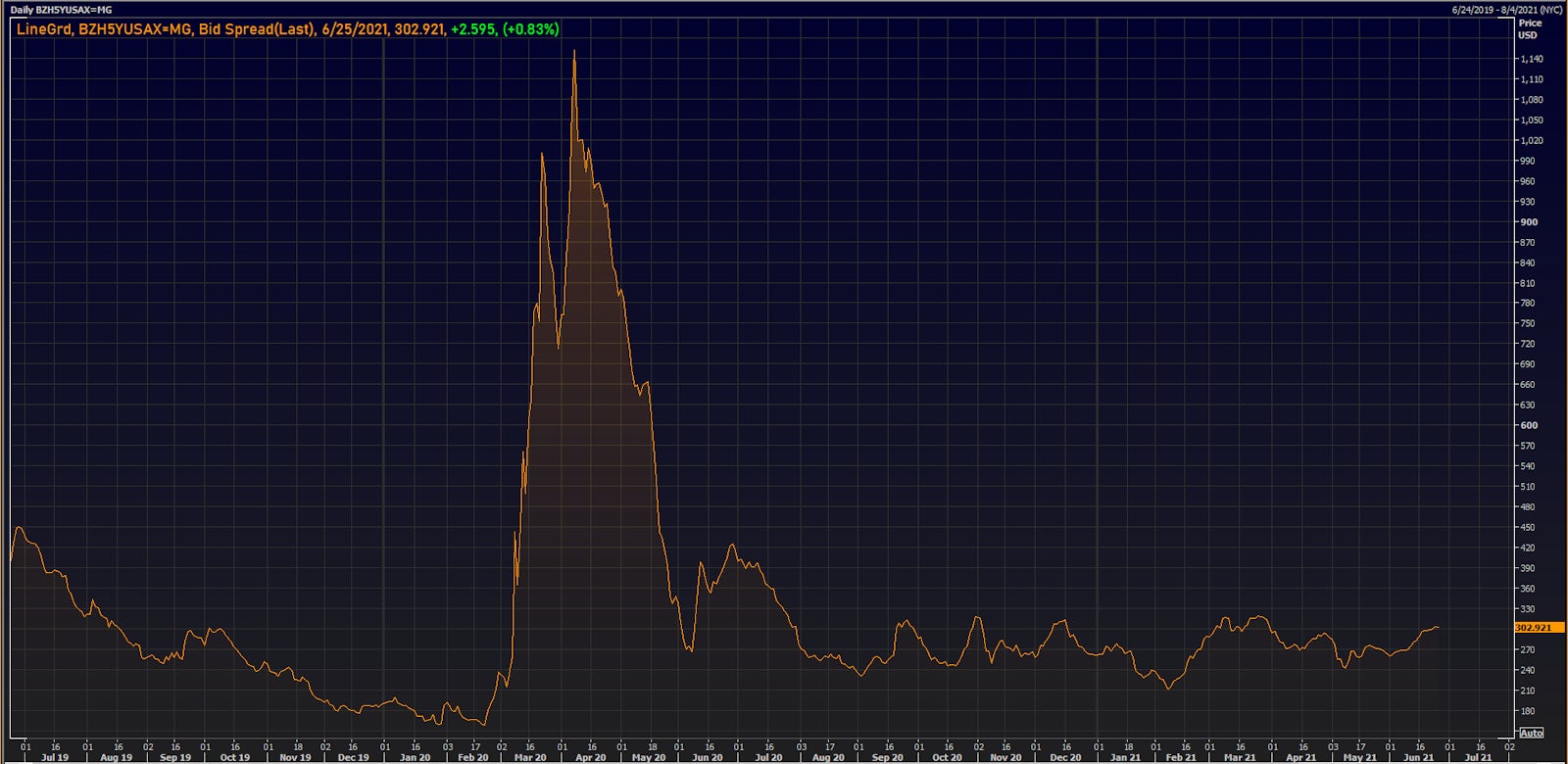Click the Aug 20 month label
The height and width of the screenshot is (764, 1568).
pos(828,757)
